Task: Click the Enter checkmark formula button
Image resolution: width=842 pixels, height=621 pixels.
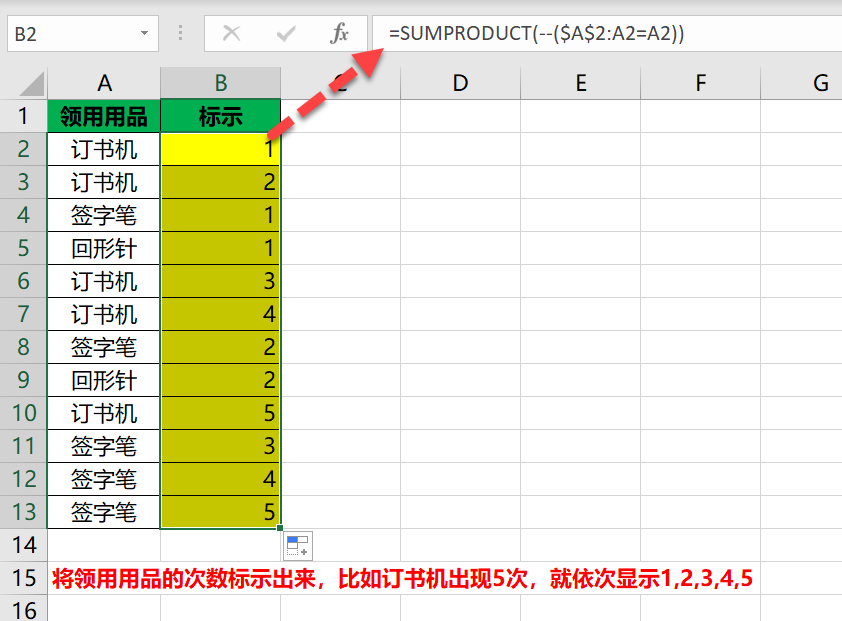Action: (286, 34)
